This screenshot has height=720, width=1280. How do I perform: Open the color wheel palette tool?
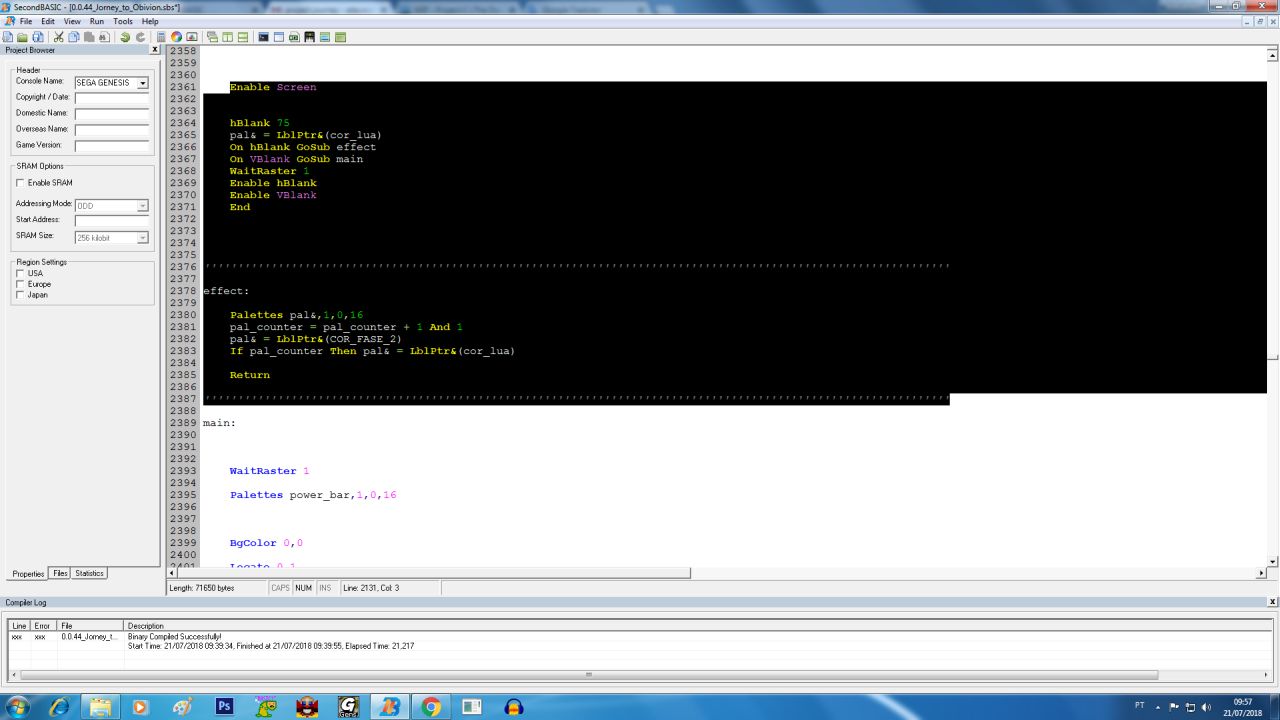[x=176, y=37]
